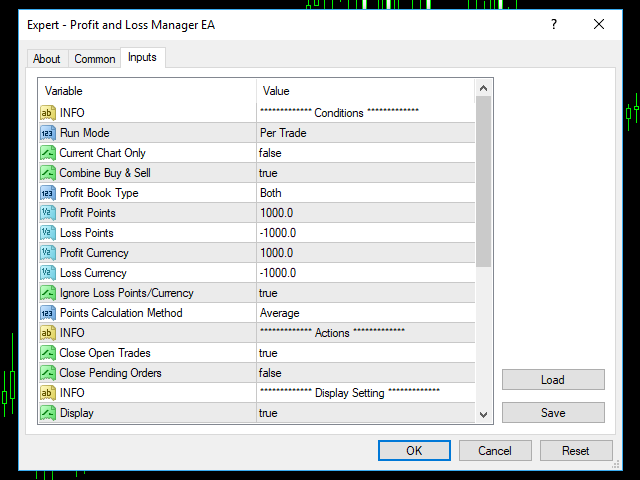
Task: Click the Profit Currency double icon
Action: coord(48,253)
